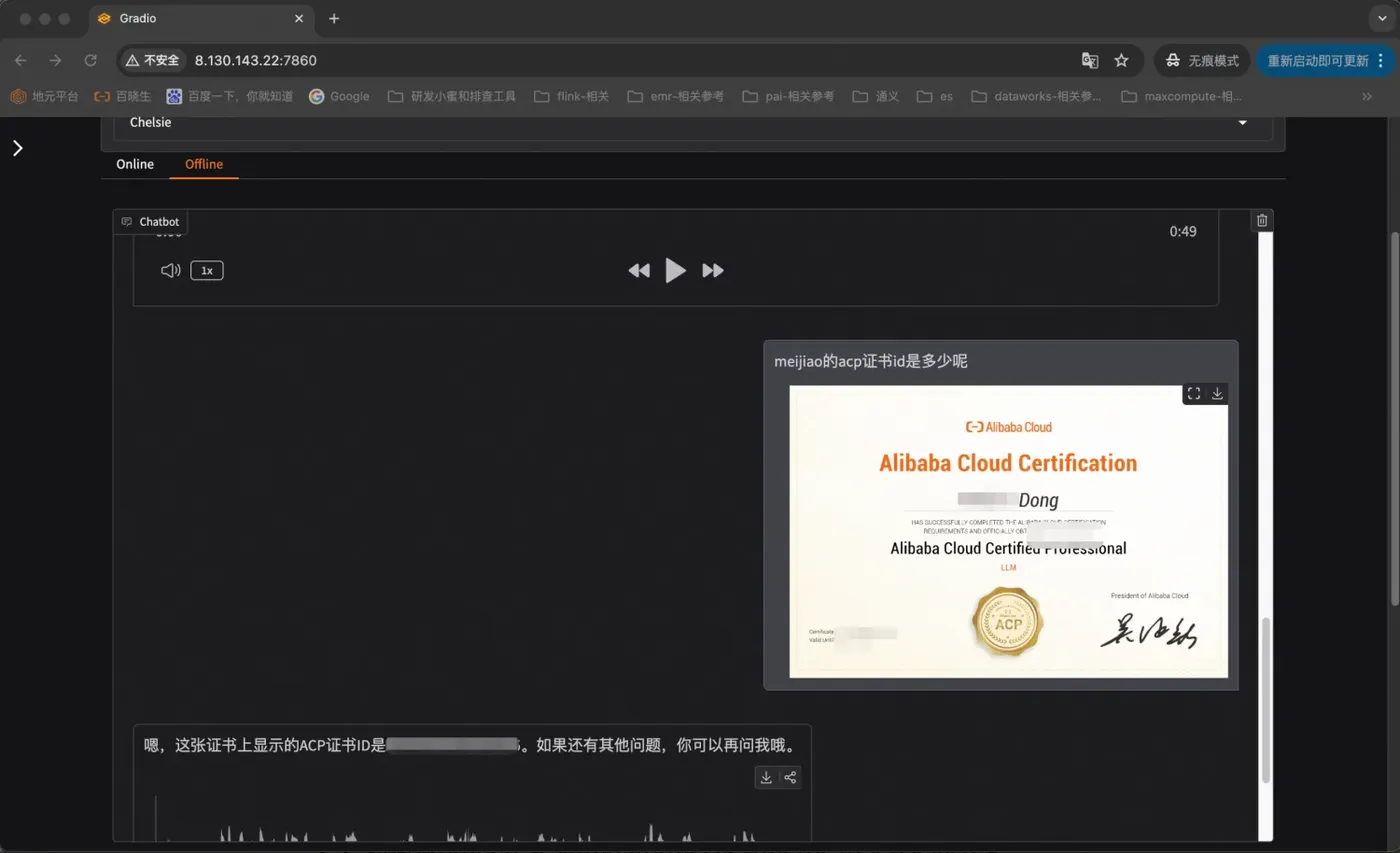Open pai-相关参考 bookmark folder
This screenshot has height=853, width=1400.
pos(788,96)
